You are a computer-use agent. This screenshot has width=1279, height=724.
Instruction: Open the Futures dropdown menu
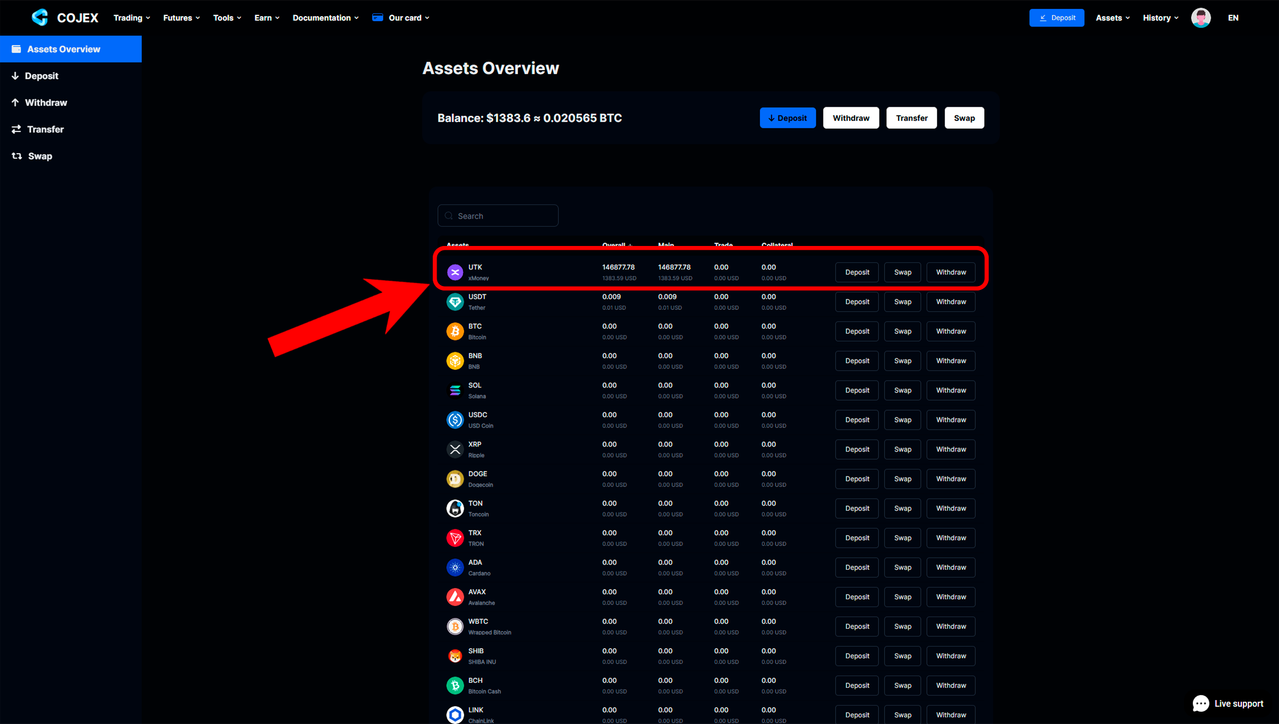(x=181, y=18)
